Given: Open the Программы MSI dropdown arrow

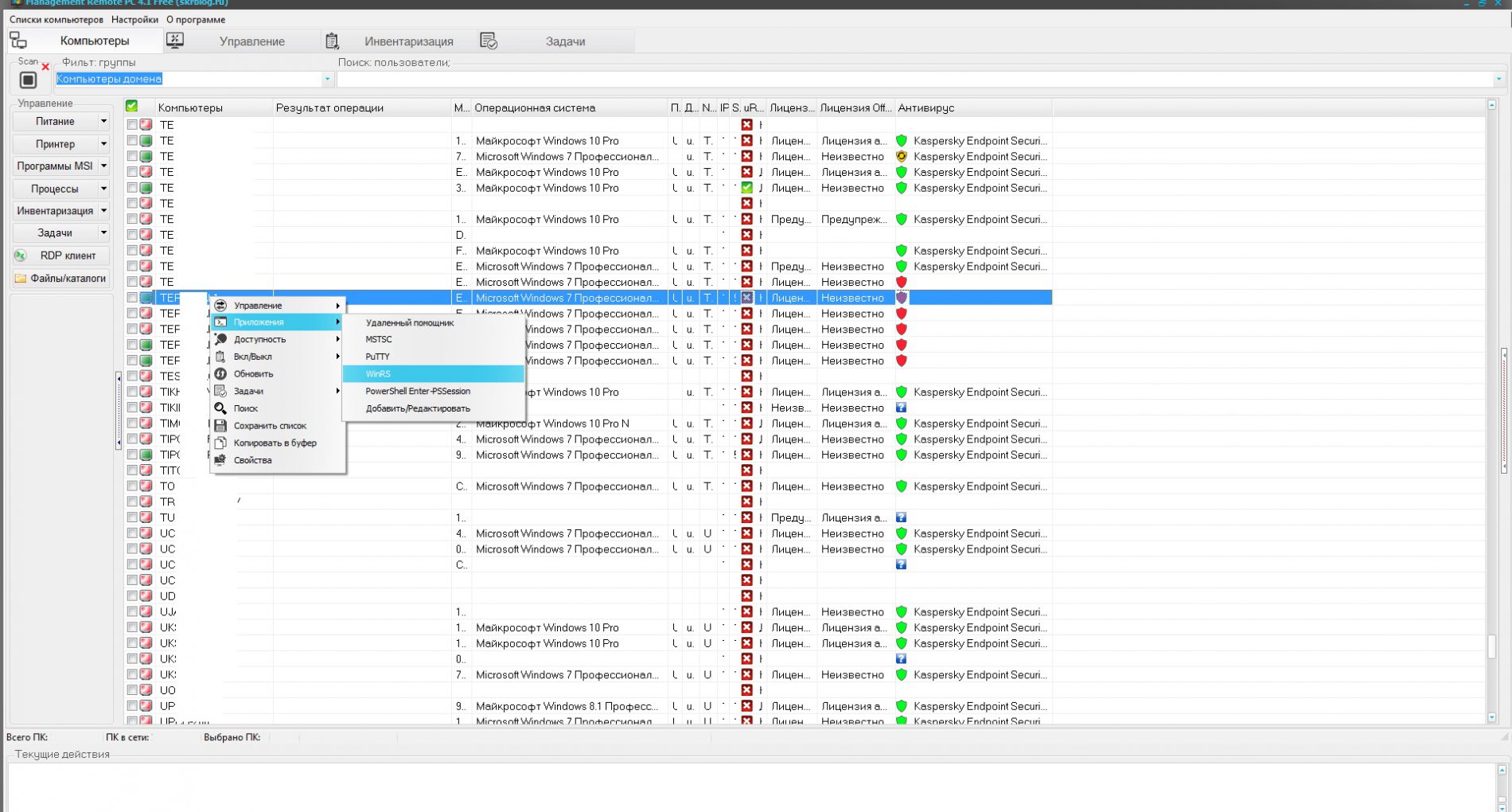Looking at the screenshot, I should pos(103,166).
